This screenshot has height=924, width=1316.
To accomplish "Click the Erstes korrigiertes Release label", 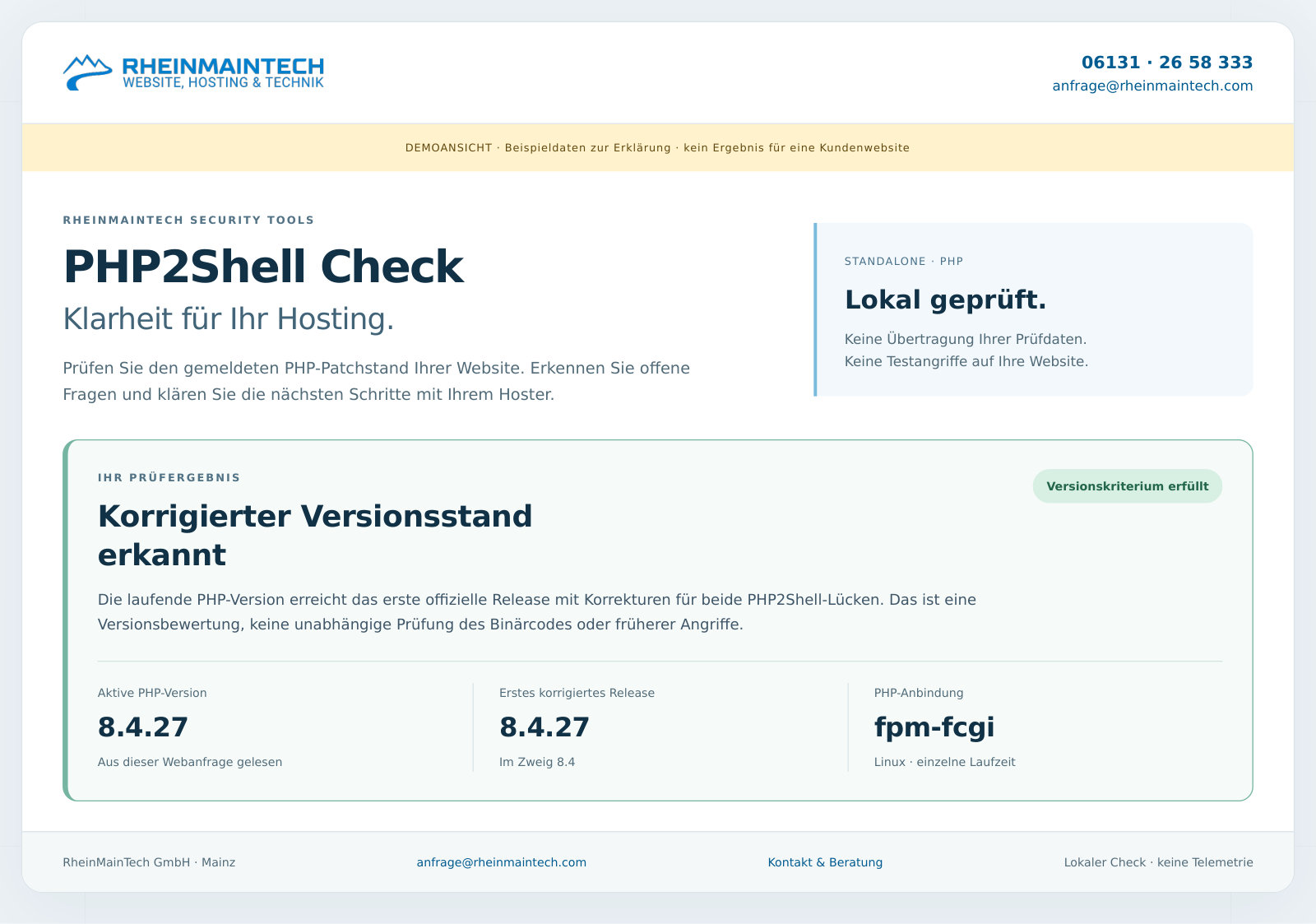I will click(x=577, y=693).
